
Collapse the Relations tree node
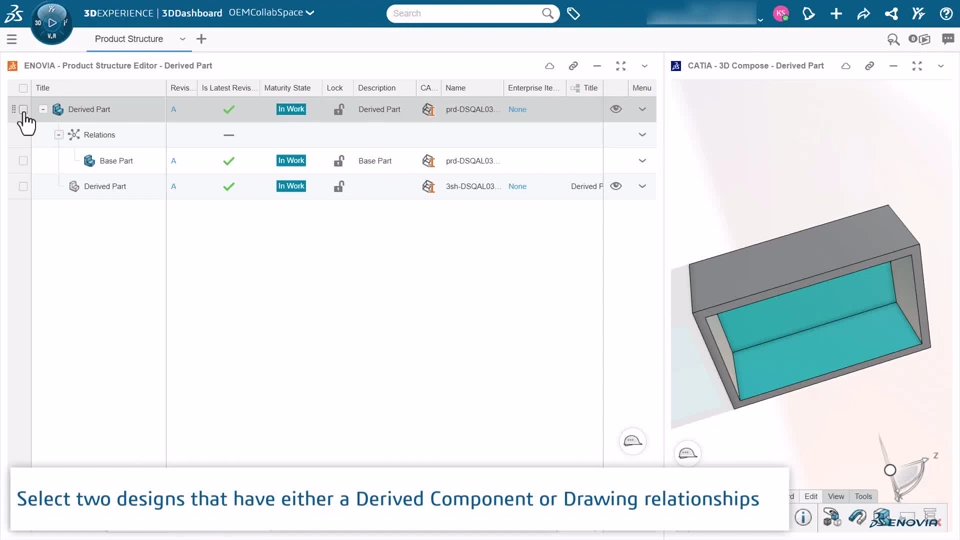click(59, 135)
